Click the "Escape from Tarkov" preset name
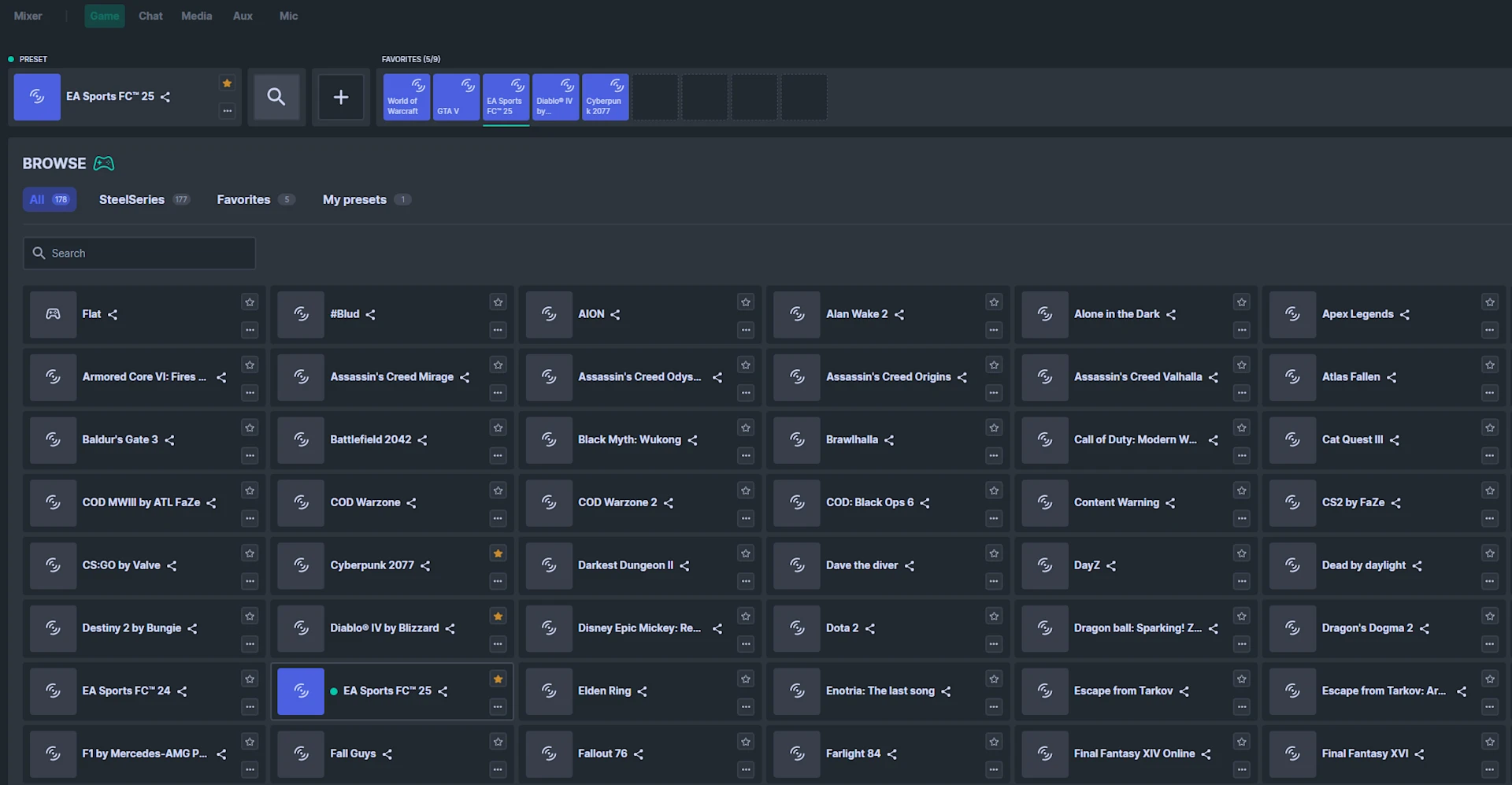Image resolution: width=1512 pixels, height=785 pixels. (x=1123, y=691)
